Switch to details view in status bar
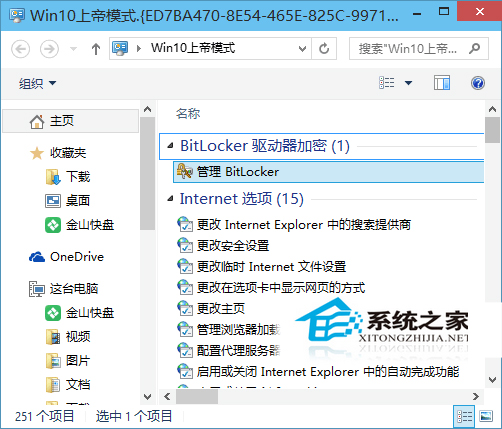 click(464, 416)
